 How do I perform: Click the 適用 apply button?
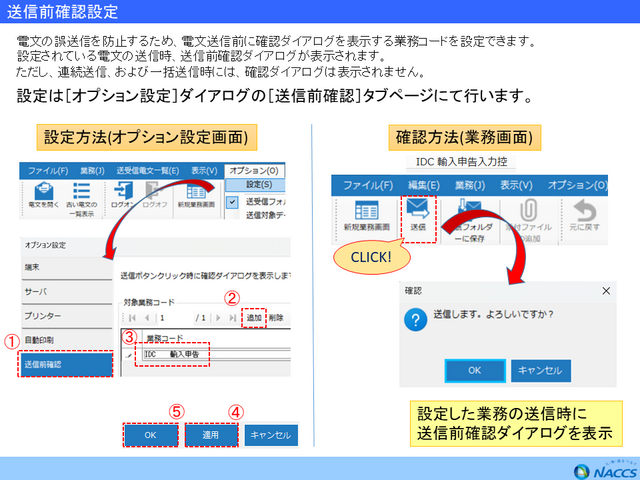click(x=211, y=435)
